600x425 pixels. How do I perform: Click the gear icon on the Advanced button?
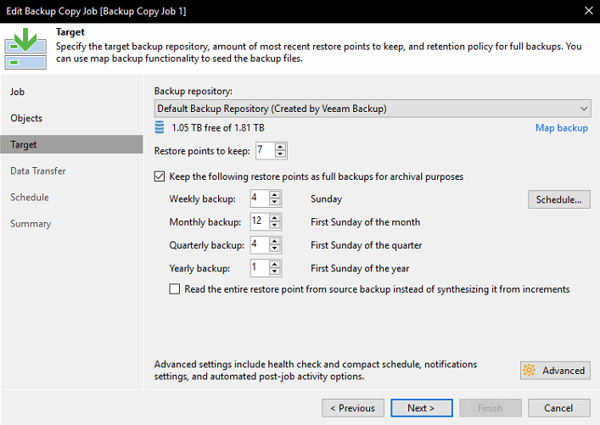529,370
